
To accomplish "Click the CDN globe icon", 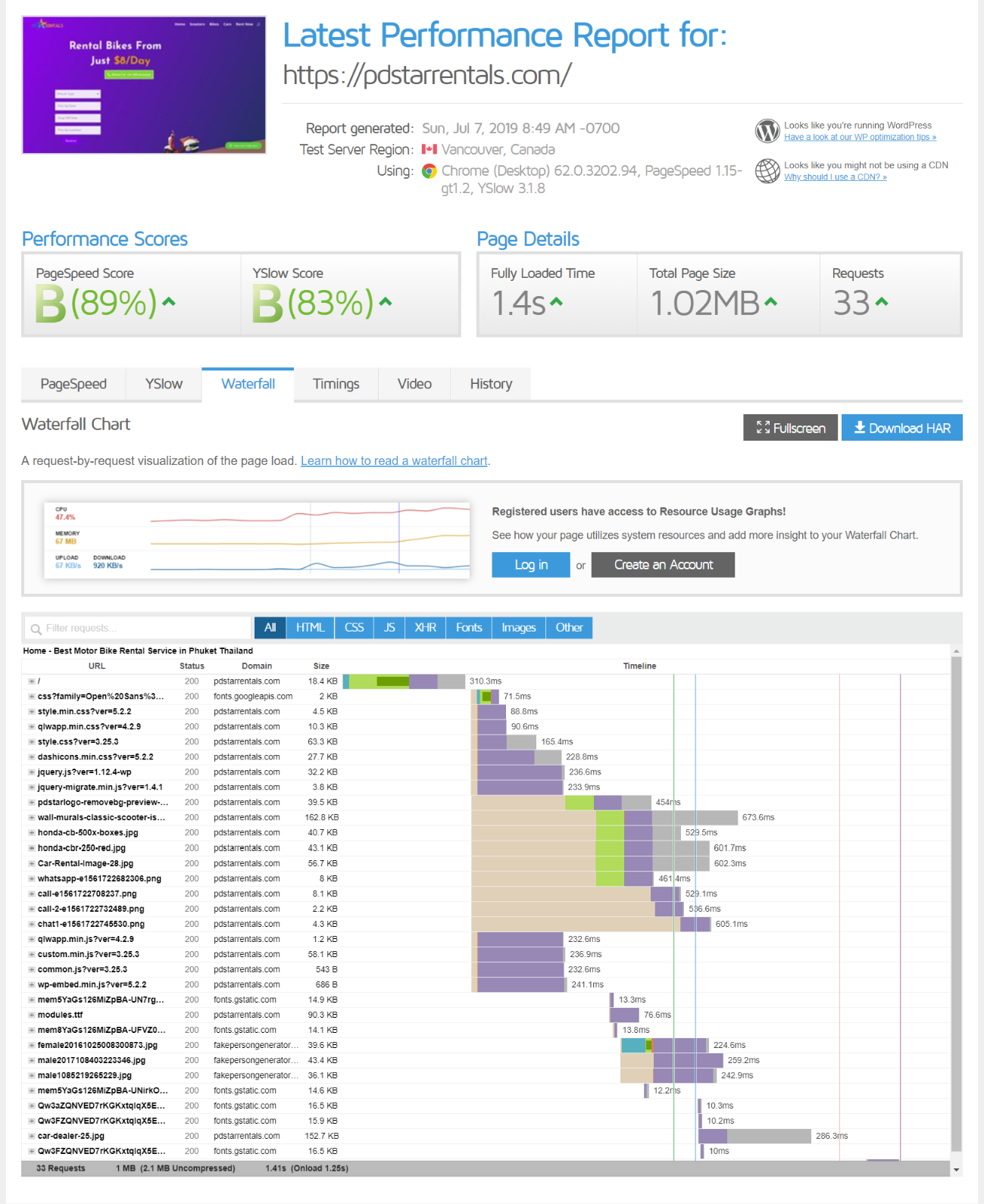I will click(x=767, y=171).
